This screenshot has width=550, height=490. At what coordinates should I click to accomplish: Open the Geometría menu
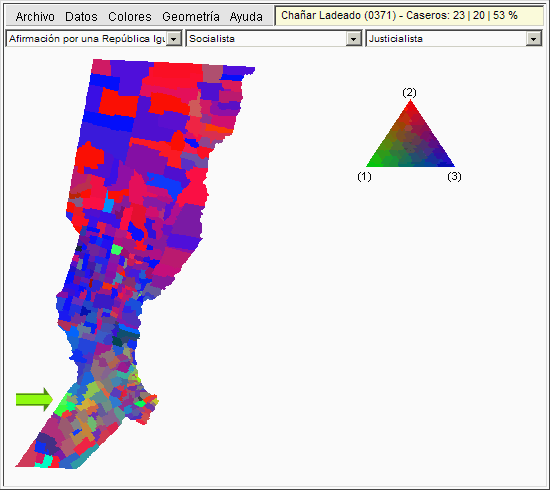point(191,16)
